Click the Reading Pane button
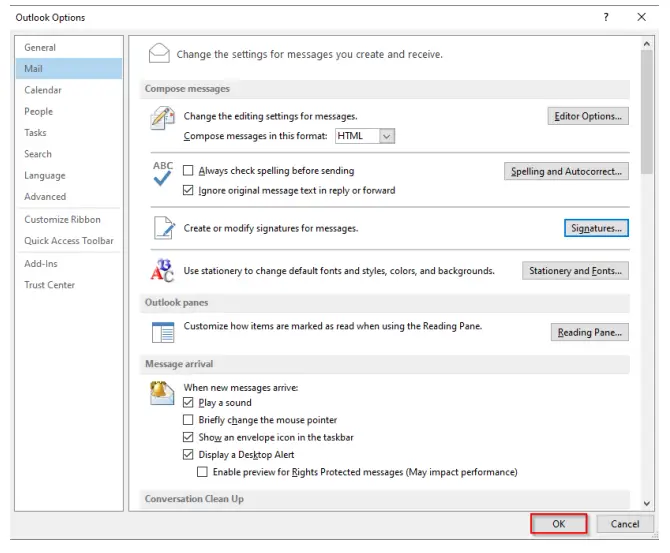The height and width of the screenshot is (553, 670). [x=589, y=332]
